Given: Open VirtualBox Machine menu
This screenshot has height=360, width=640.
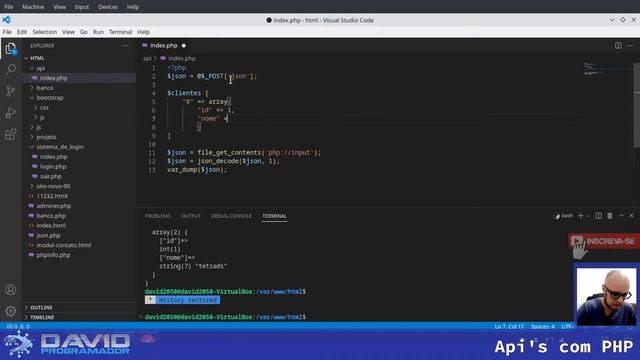Looking at the screenshot, I should pyautogui.click(x=33, y=7).
